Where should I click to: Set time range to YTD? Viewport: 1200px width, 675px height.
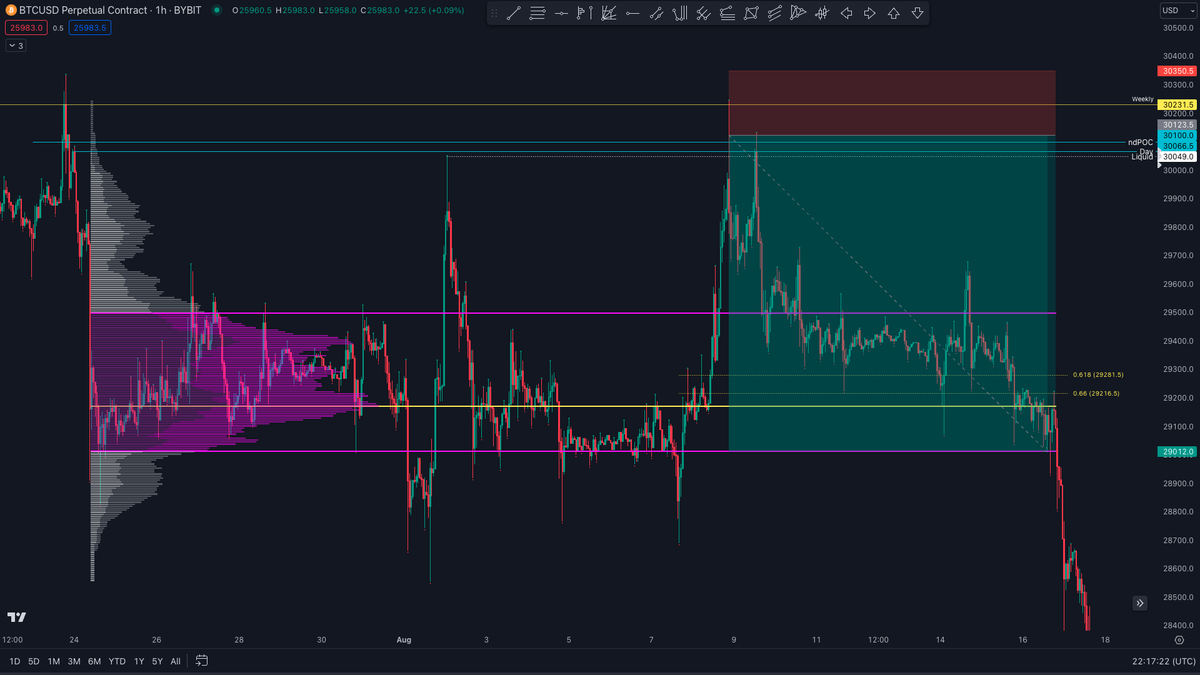point(117,661)
